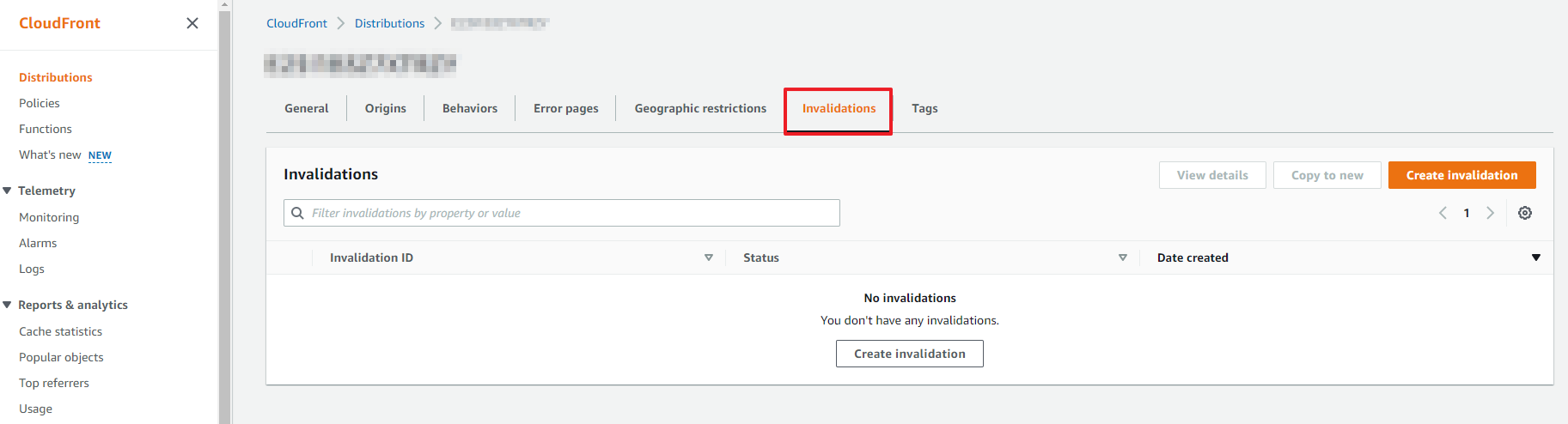This screenshot has height=424, width=1568.
Task: Click CloudFront sidebar title
Action: (x=59, y=23)
